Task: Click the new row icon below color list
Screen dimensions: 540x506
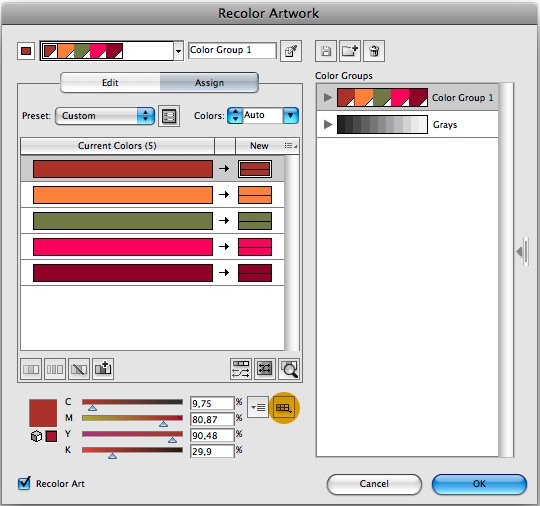Action: tap(103, 369)
